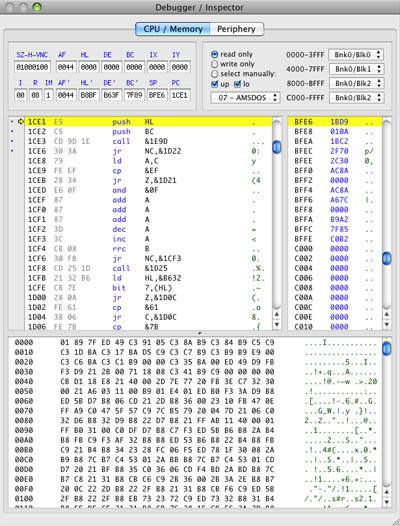Click the IY register field

180,67
